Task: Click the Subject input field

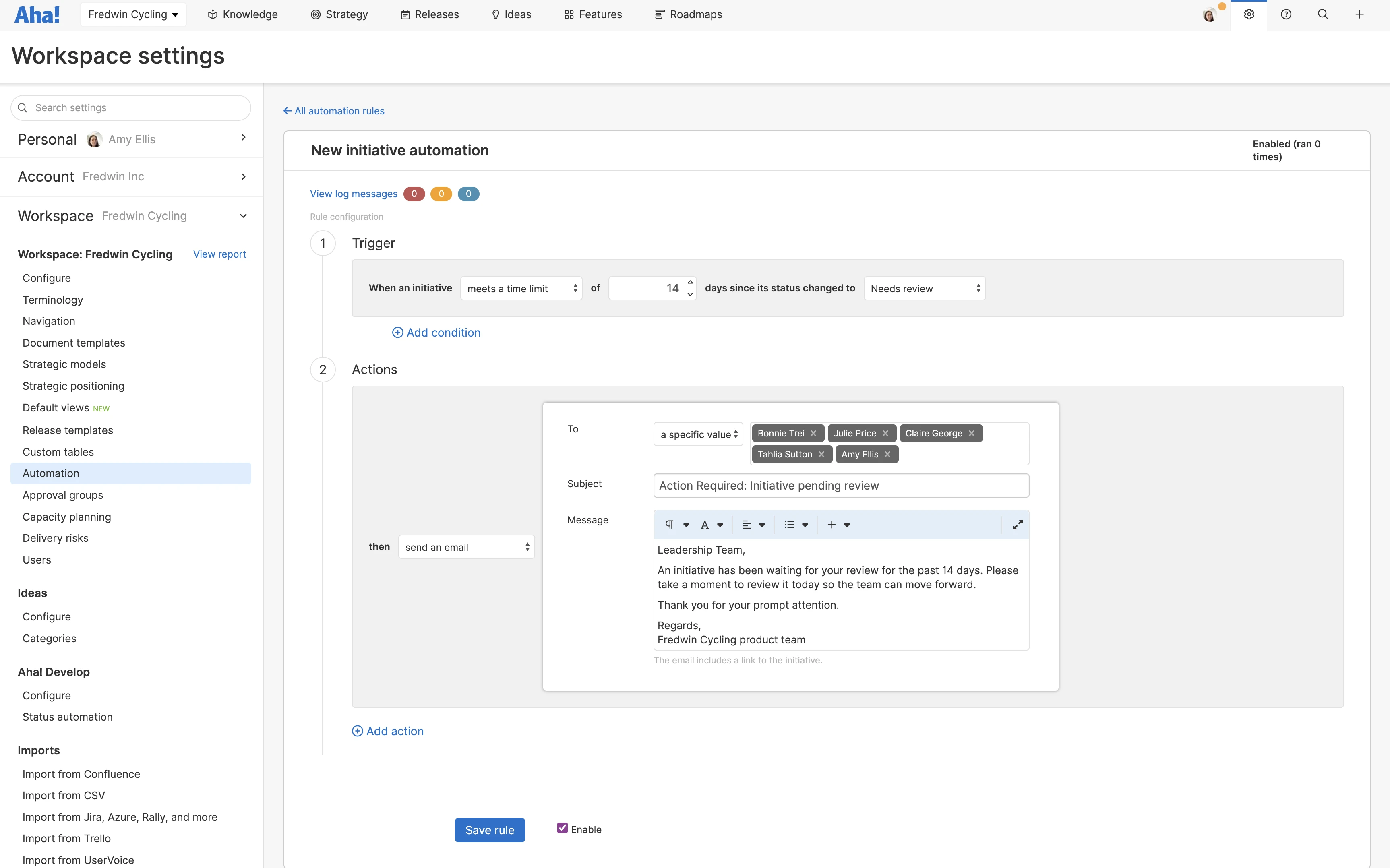Action: click(x=840, y=486)
